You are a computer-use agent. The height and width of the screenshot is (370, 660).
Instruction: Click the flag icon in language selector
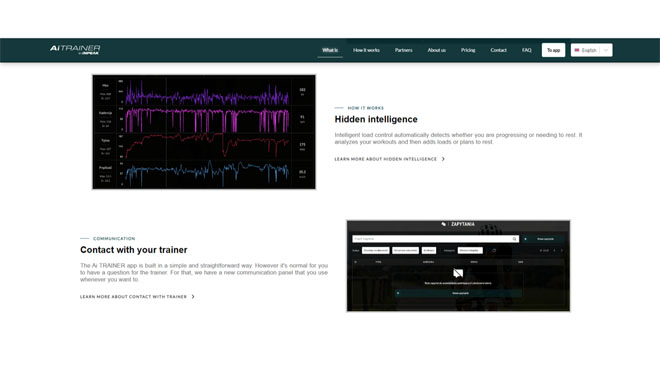(x=577, y=50)
